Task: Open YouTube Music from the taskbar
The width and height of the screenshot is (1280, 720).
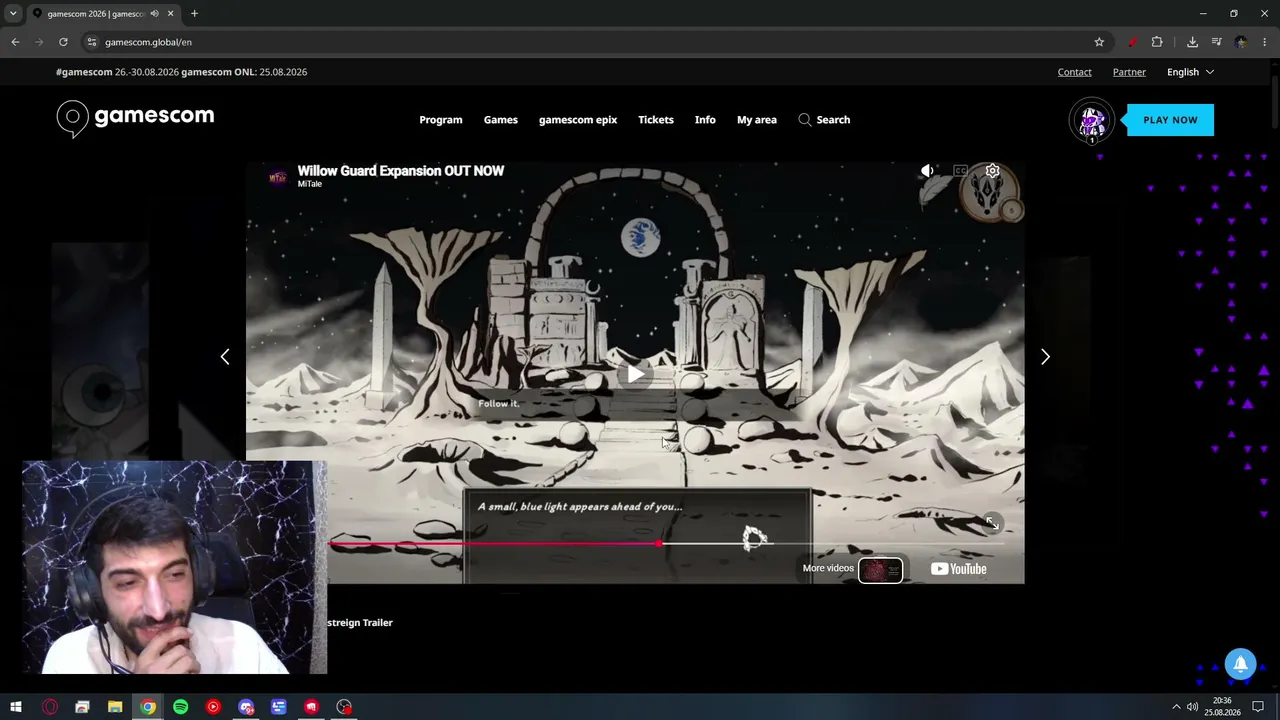Action: coord(213,707)
